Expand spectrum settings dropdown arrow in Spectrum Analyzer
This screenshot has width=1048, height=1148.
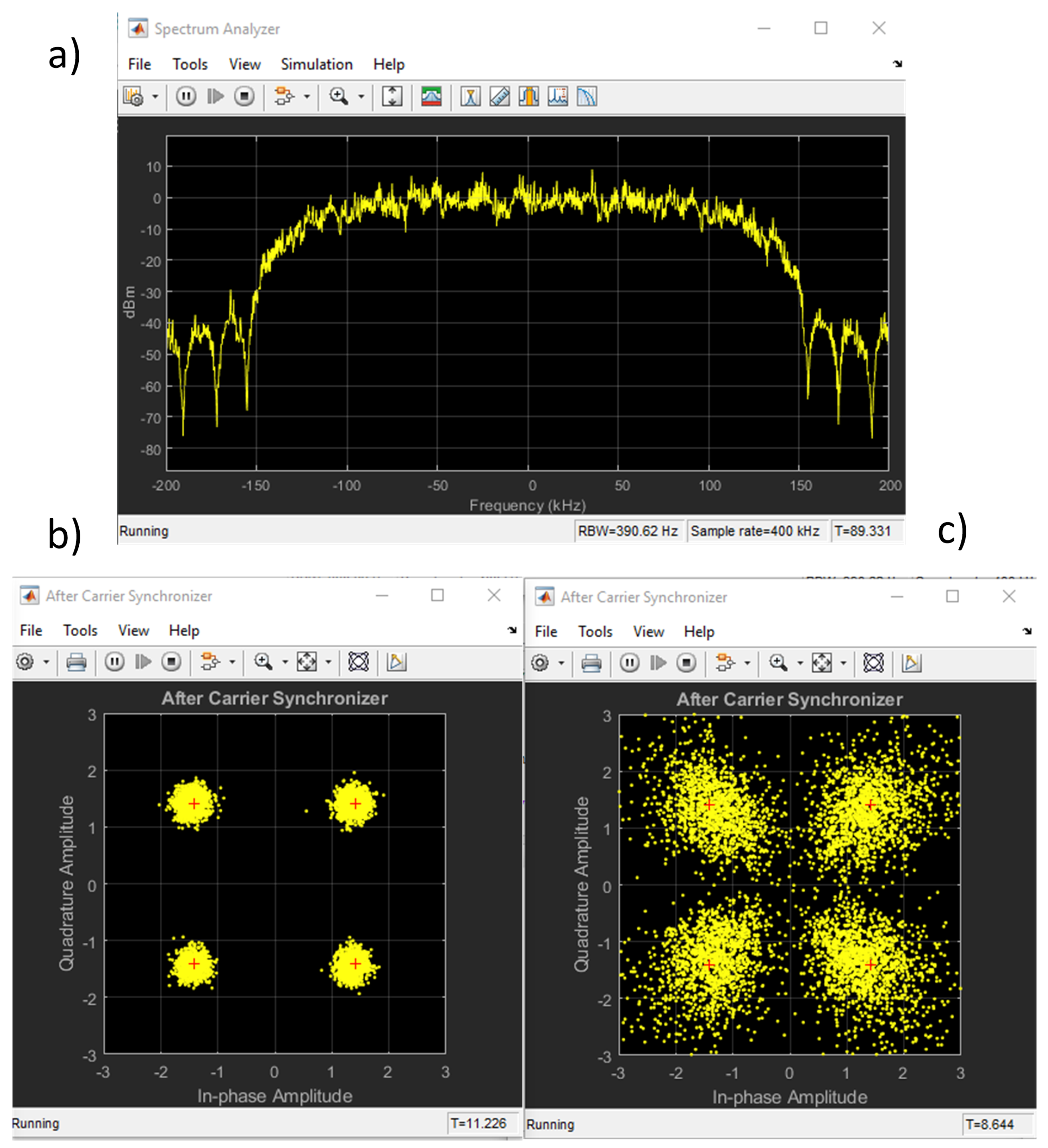point(155,97)
